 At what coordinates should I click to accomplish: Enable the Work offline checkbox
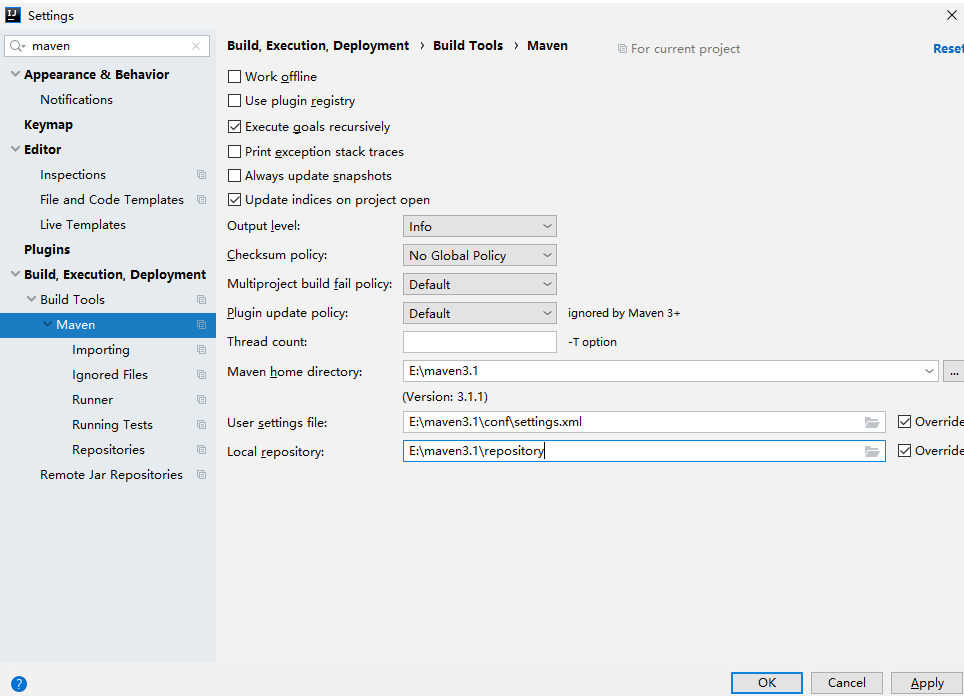point(234,77)
